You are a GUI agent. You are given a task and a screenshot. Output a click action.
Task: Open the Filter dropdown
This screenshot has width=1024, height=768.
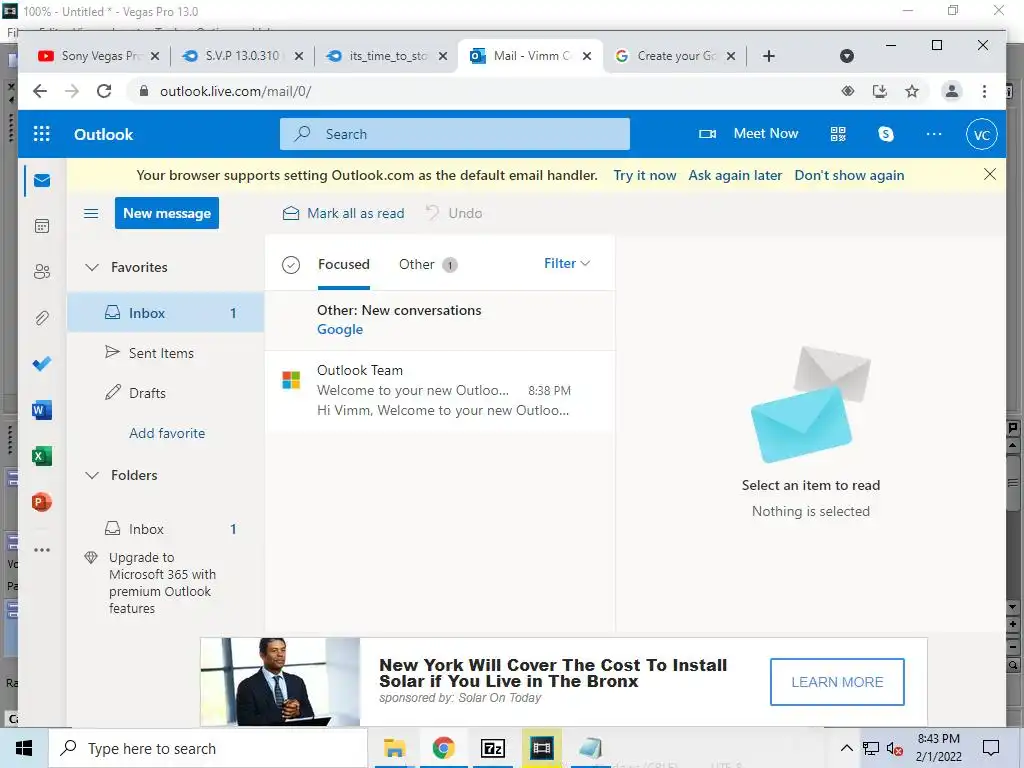[567, 263]
